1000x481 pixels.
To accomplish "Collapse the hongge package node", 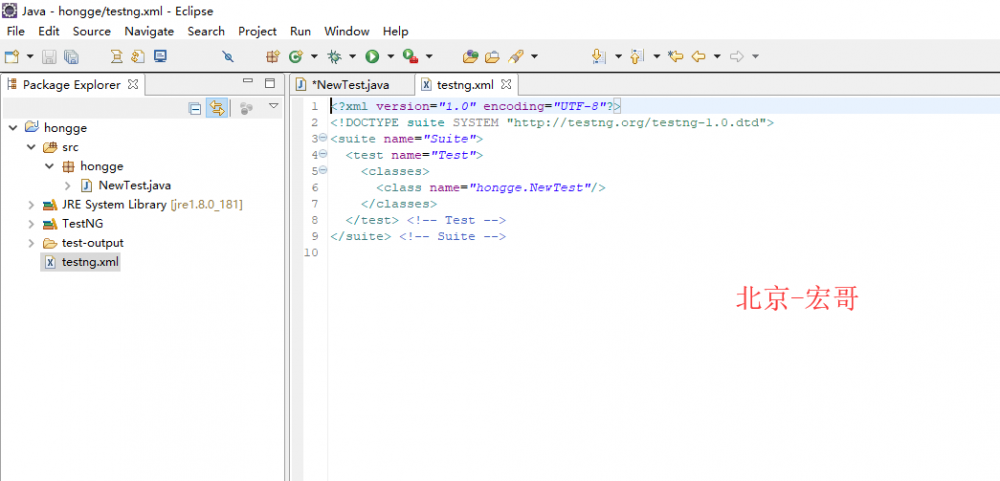I will coord(50,166).
